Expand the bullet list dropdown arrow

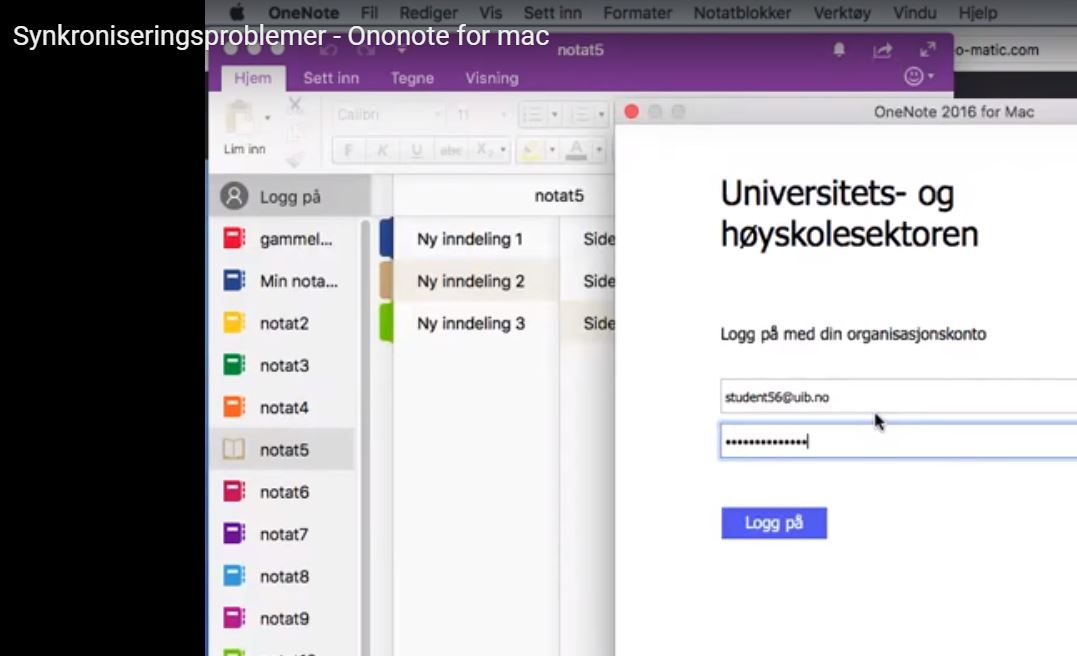click(554, 115)
